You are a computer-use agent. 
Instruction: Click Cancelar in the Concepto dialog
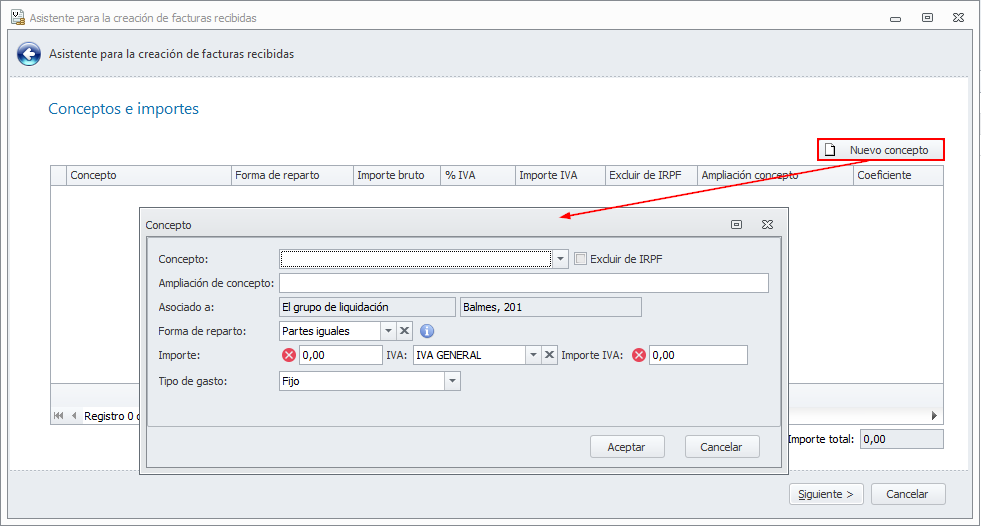pyautogui.click(x=721, y=447)
